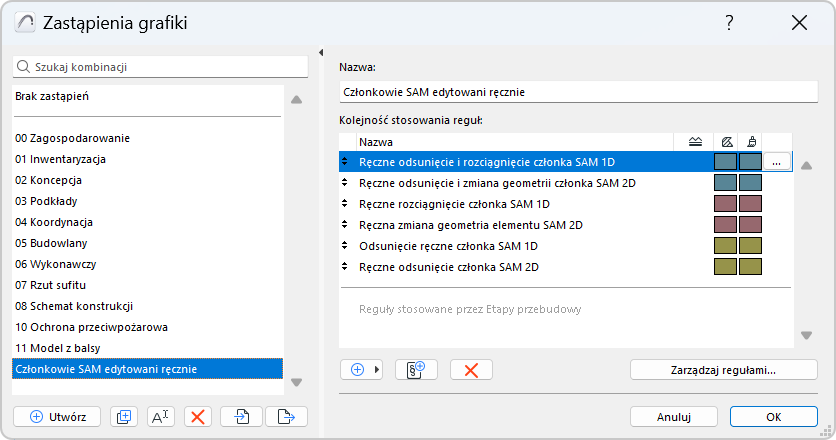The image size is (836, 440).
Task: Delete the selected combination with red X
Action: click(198, 416)
